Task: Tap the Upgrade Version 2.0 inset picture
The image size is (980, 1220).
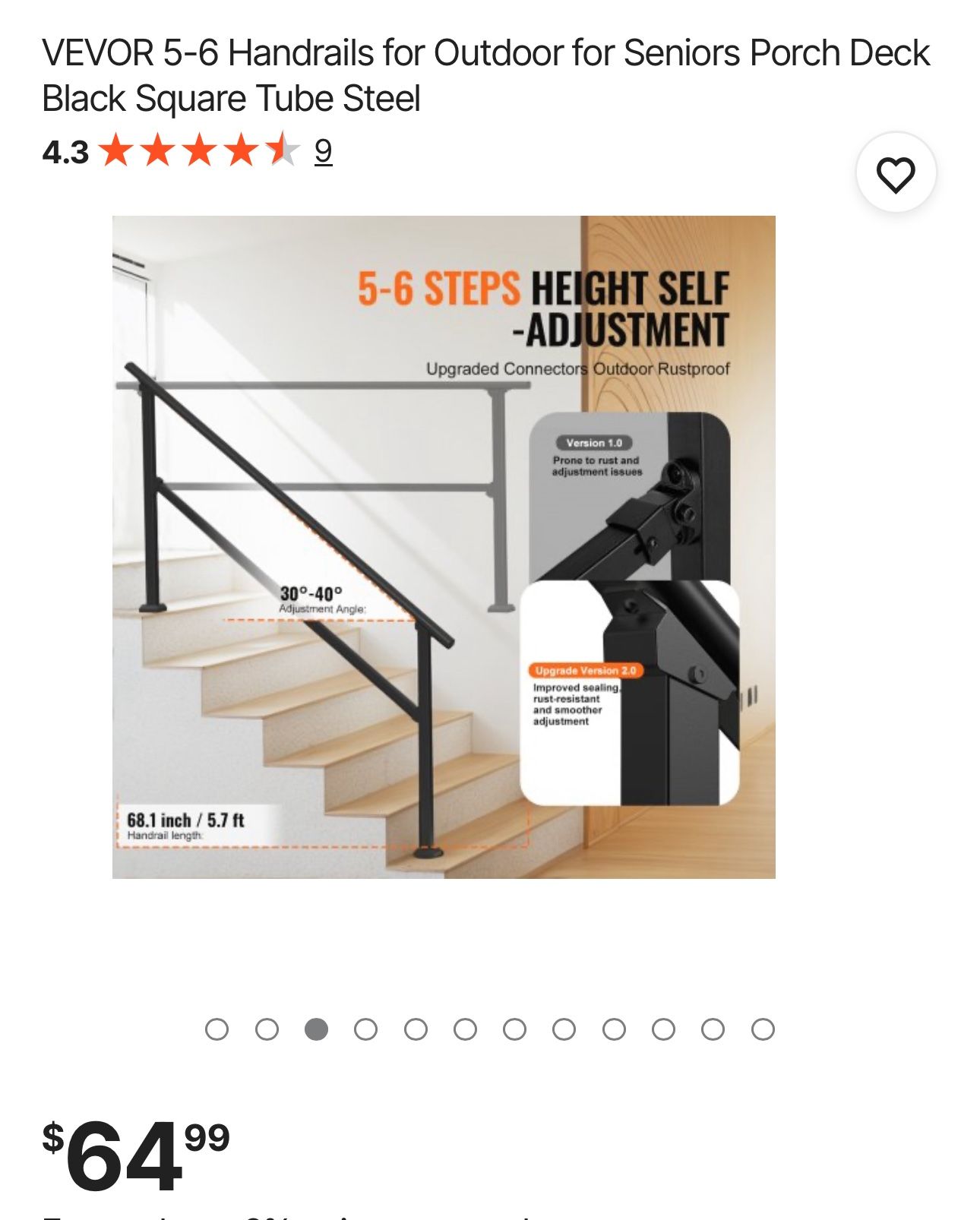Action: coord(630,693)
